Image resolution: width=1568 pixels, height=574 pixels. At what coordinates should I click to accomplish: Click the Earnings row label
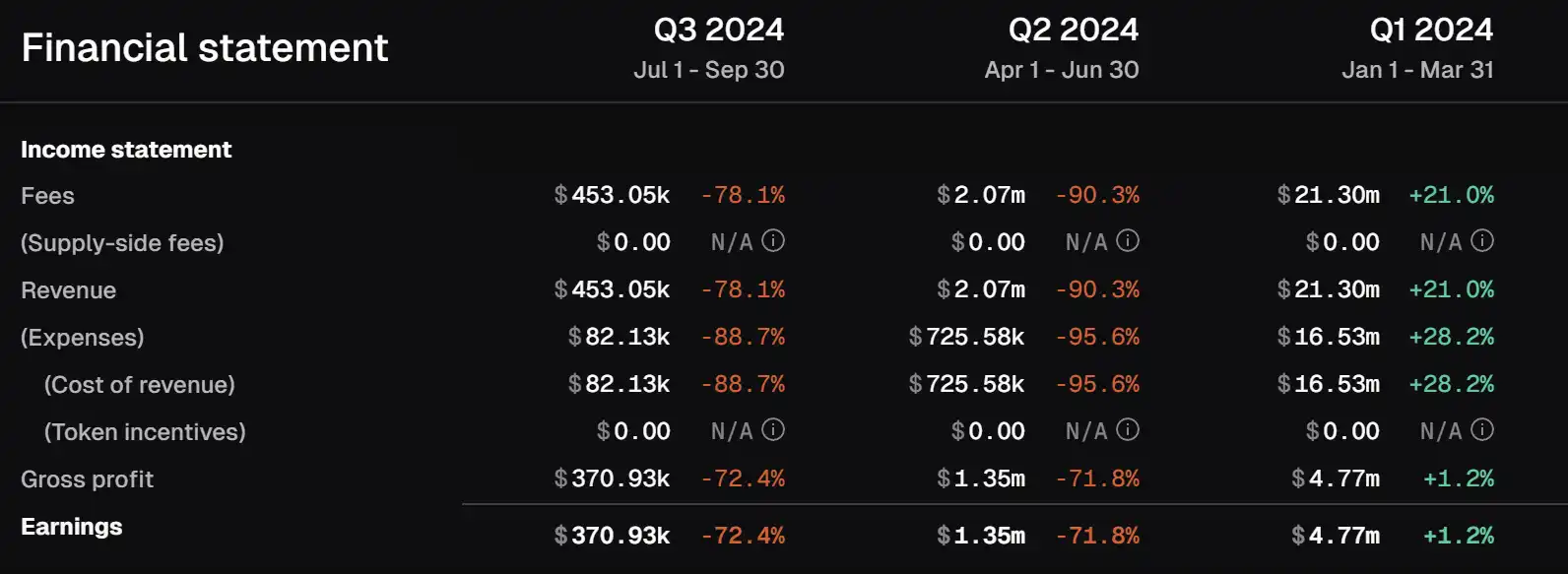point(71,527)
